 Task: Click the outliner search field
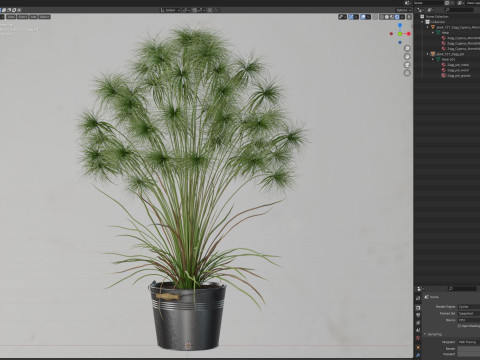(x=459, y=10)
